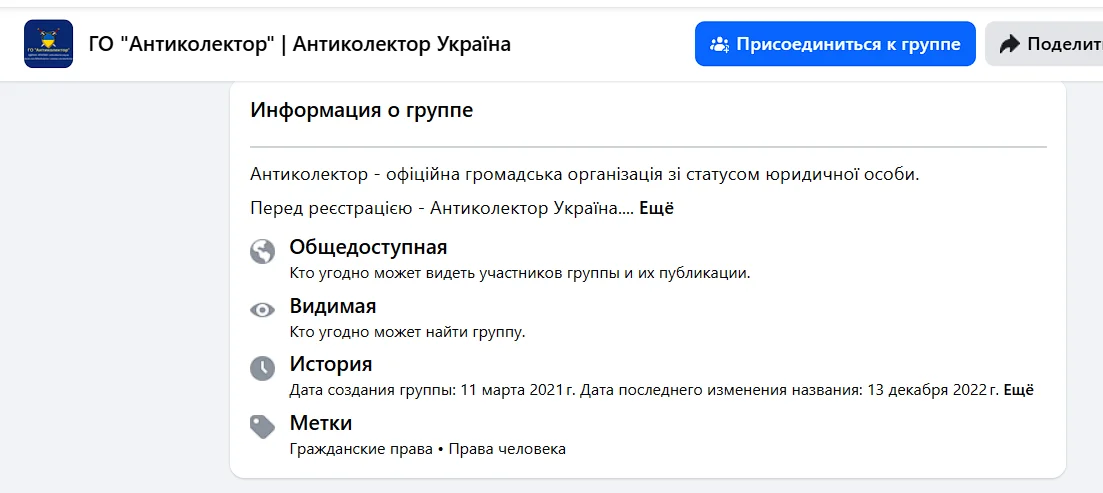Screen dimensions: 1103x493
Task: Expand the История details with Ещё
Action: click(x=1018, y=390)
